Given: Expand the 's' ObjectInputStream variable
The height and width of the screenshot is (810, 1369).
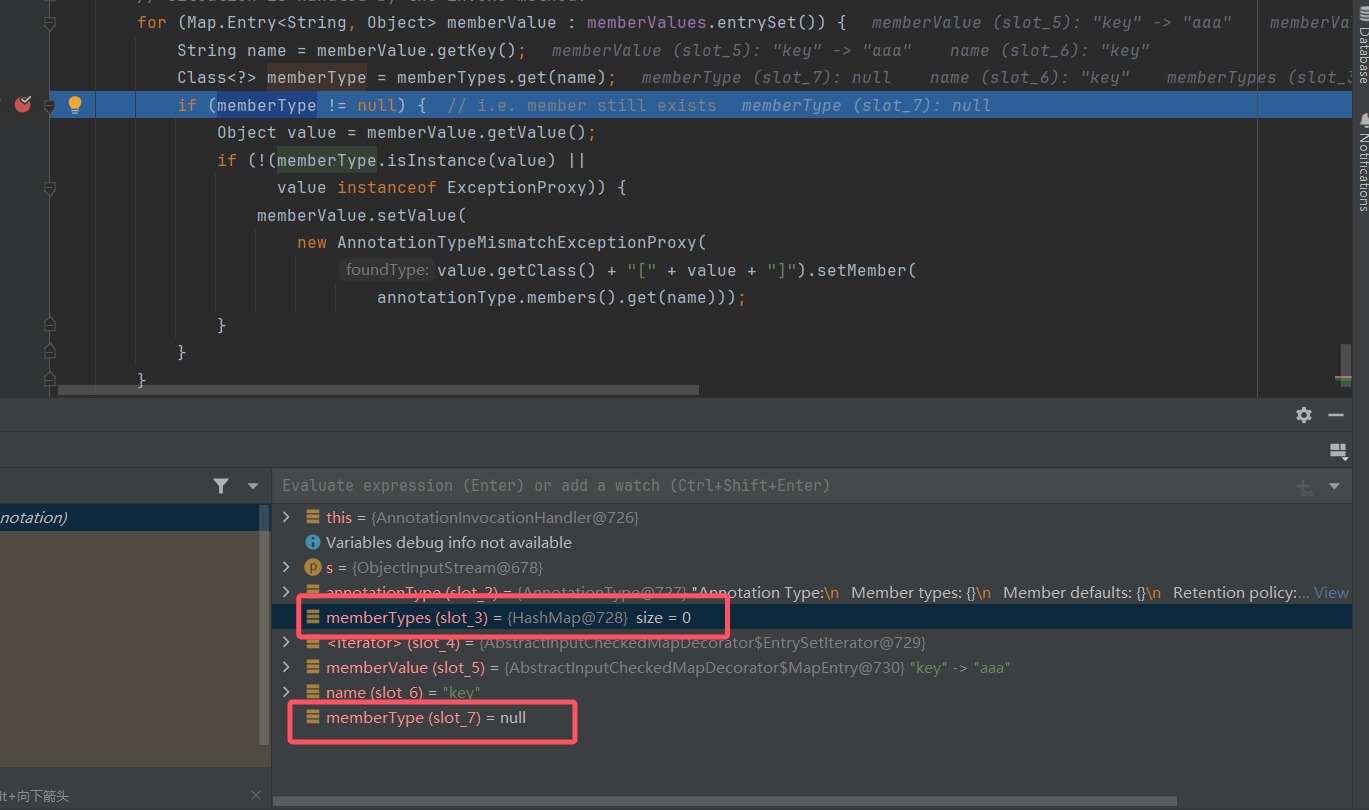Looking at the screenshot, I should (x=287, y=567).
